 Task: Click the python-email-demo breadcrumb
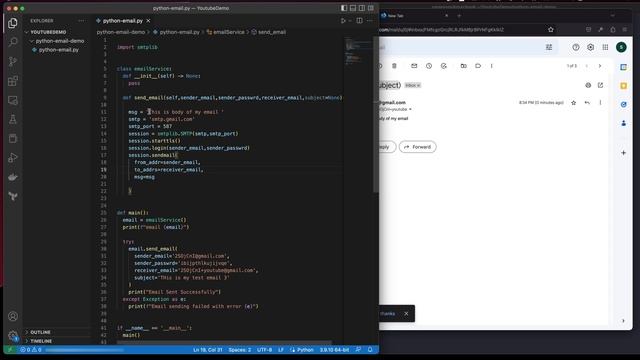(x=121, y=32)
